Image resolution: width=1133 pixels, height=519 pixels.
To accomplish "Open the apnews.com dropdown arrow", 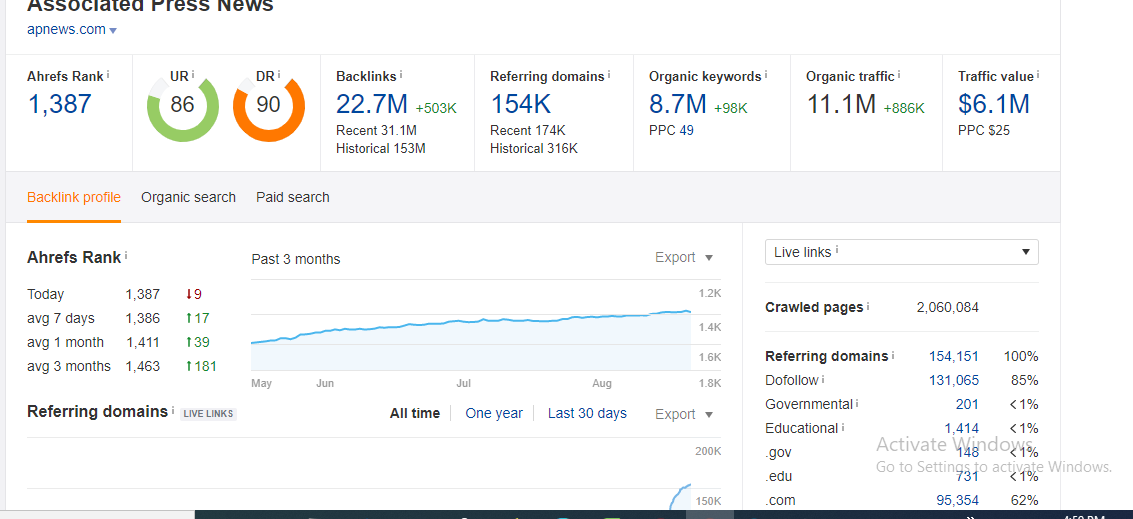I will click(x=113, y=30).
